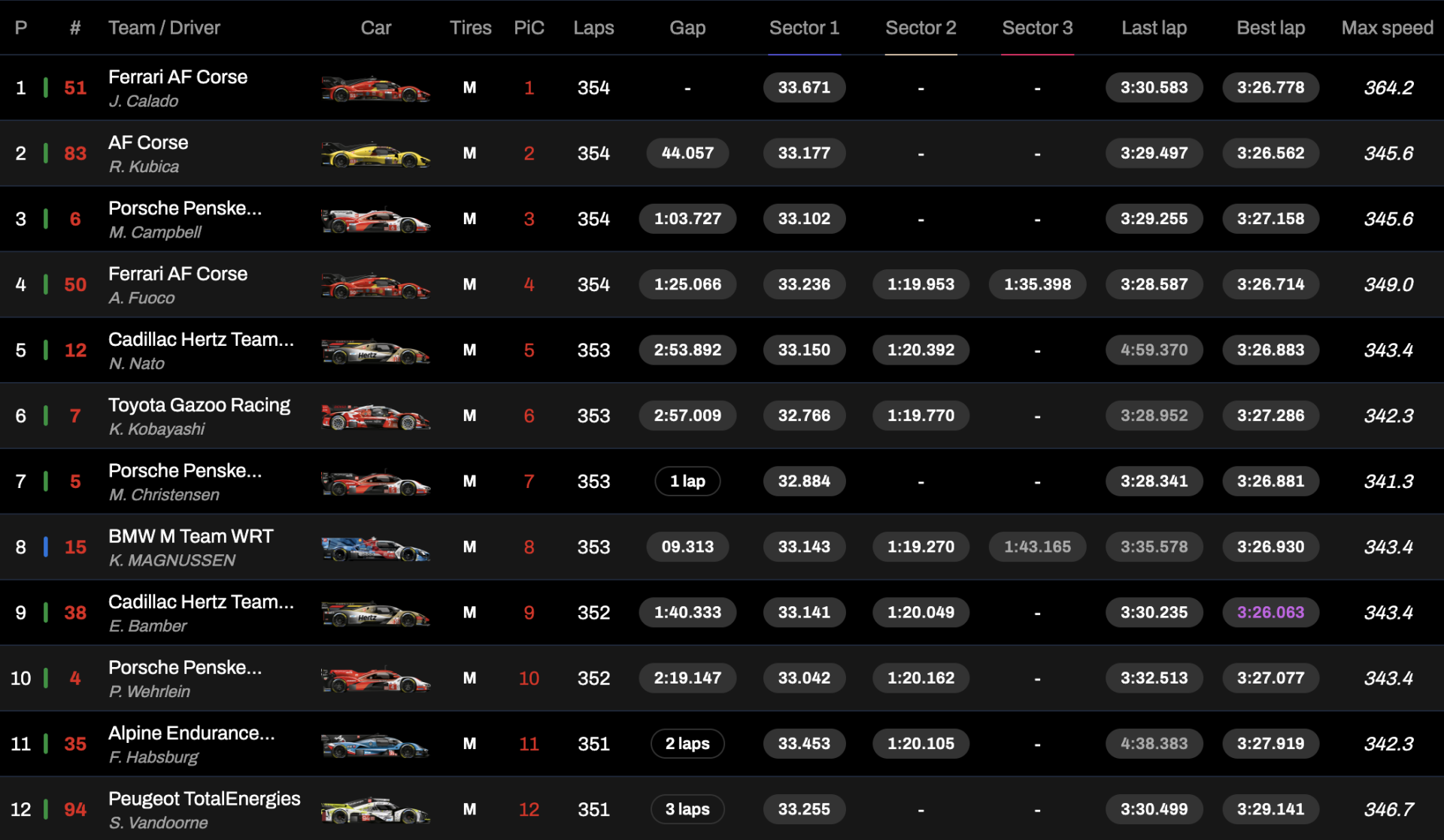
Task: Click the purple 3:26.063 best lap badge
Action: pyautogui.click(x=1270, y=612)
